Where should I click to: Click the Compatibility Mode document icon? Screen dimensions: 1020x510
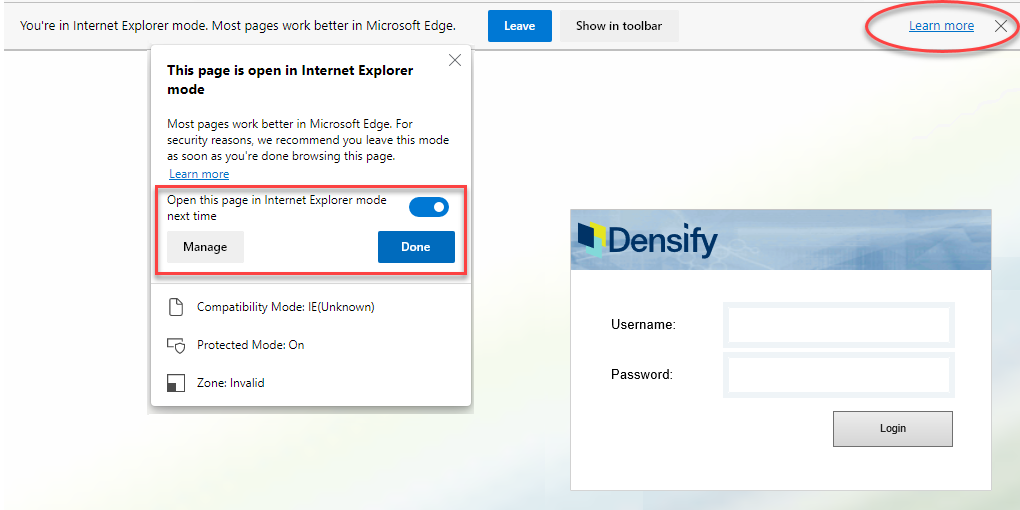pyautogui.click(x=176, y=307)
